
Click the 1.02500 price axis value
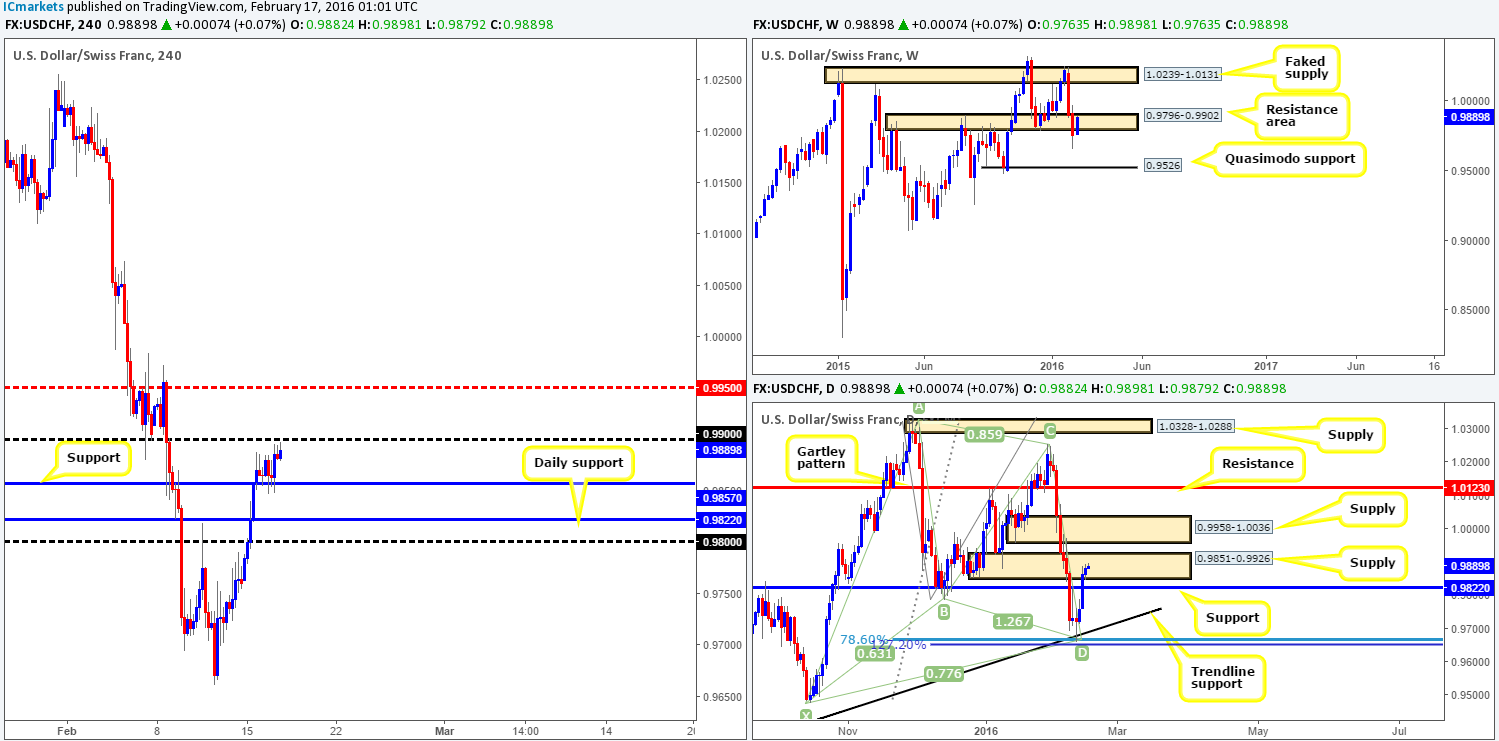click(x=721, y=79)
